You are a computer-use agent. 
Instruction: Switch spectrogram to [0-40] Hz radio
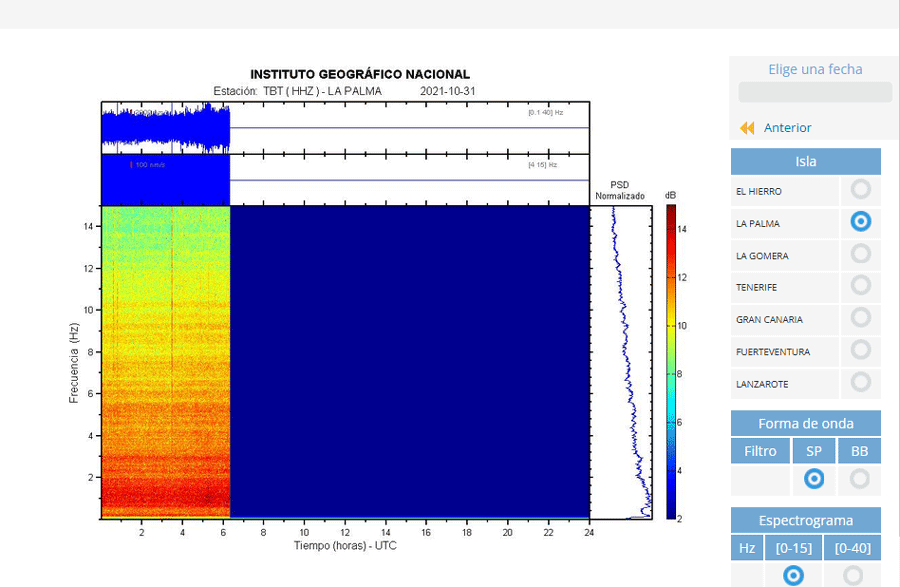(x=852, y=575)
